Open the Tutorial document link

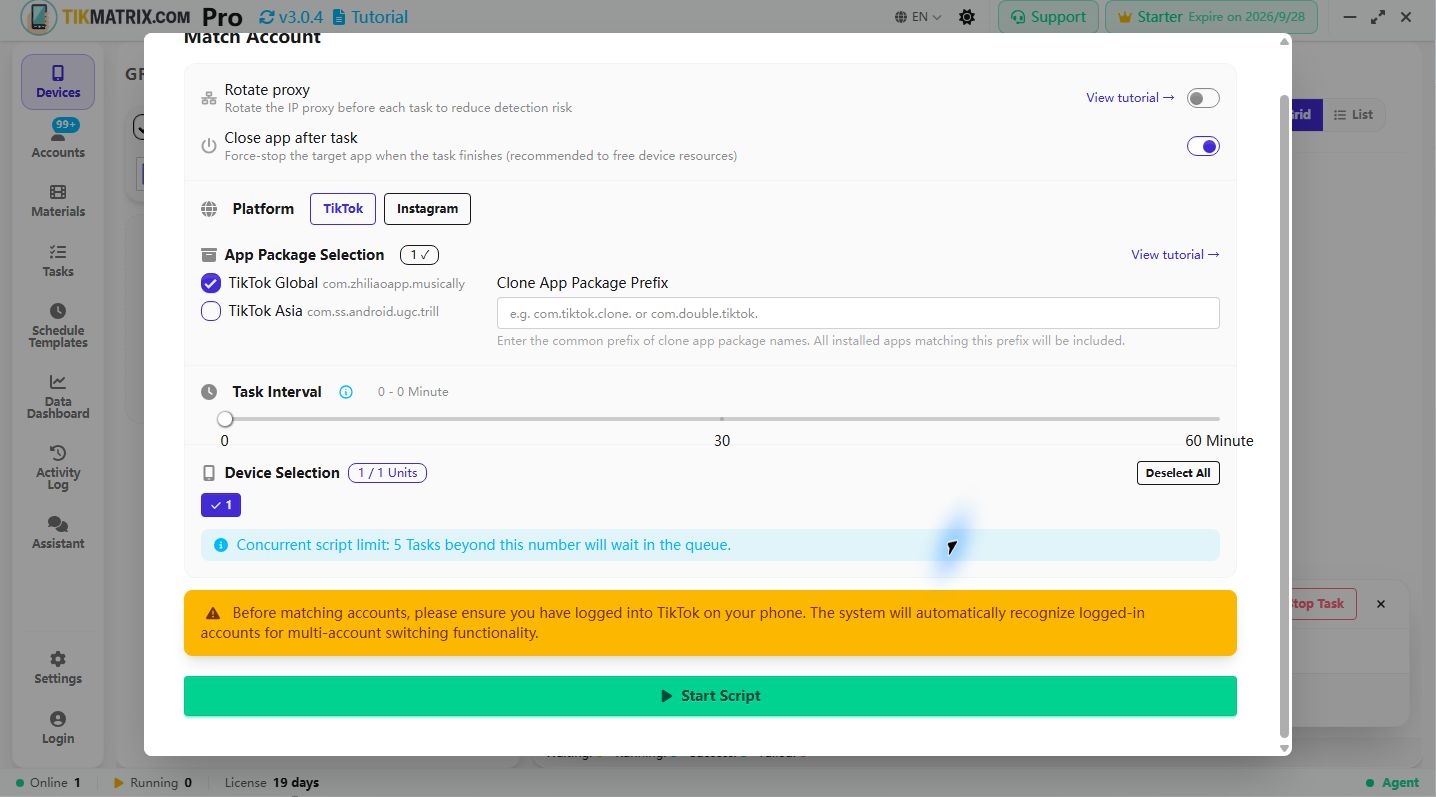pos(370,17)
